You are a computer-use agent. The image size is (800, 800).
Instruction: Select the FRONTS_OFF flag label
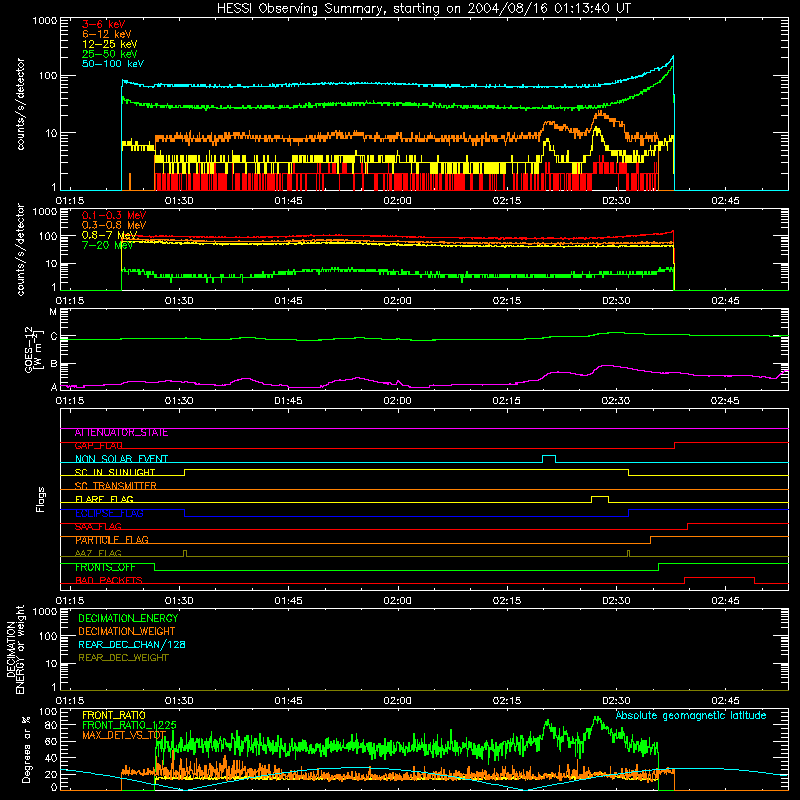105,567
